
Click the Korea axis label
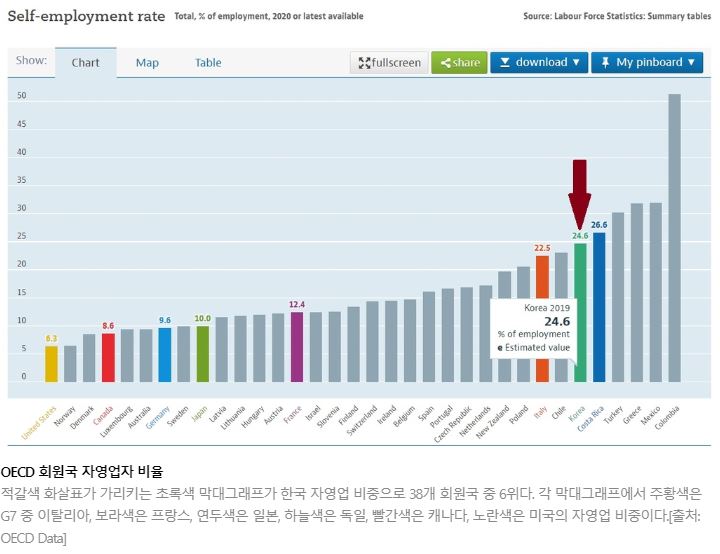pyautogui.click(x=577, y=413)
